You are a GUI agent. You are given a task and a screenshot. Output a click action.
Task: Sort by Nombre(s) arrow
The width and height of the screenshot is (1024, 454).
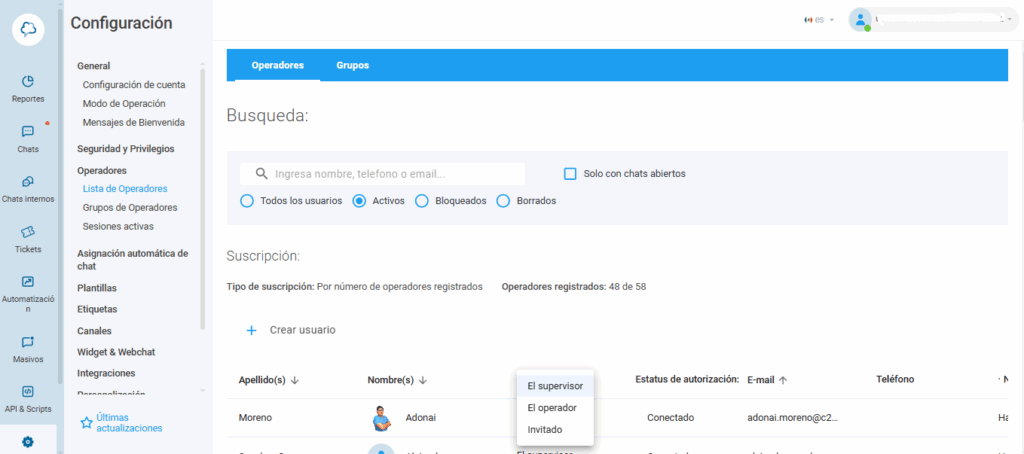(x=423, y=380)
